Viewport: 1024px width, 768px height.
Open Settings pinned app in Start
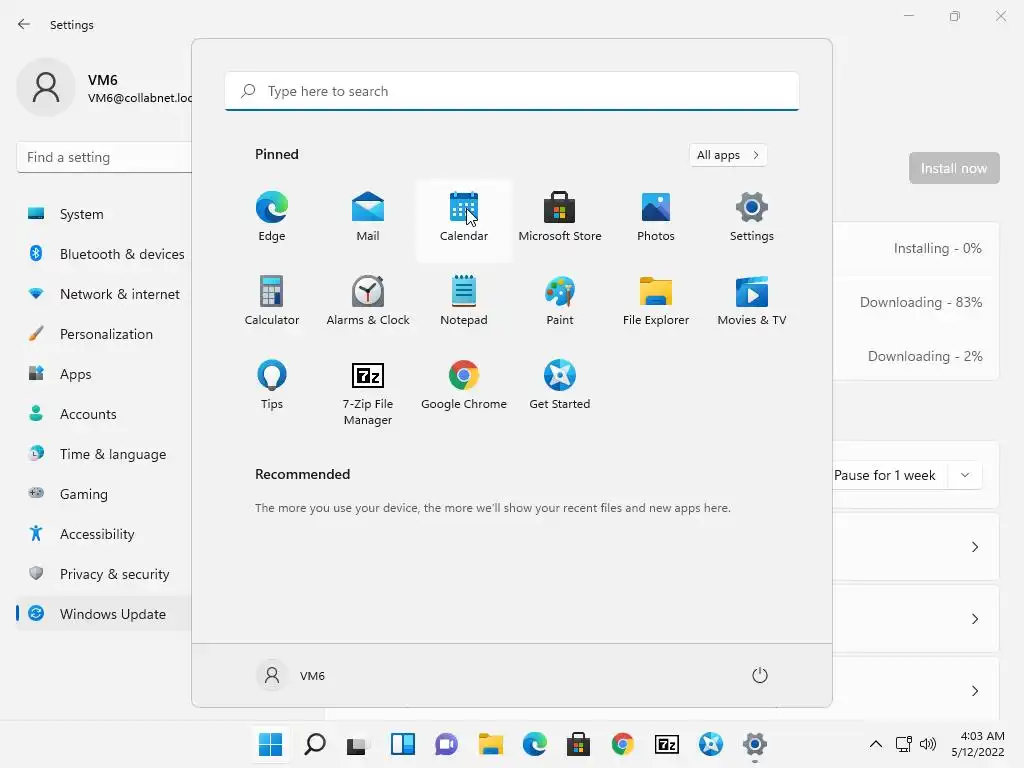752,218
